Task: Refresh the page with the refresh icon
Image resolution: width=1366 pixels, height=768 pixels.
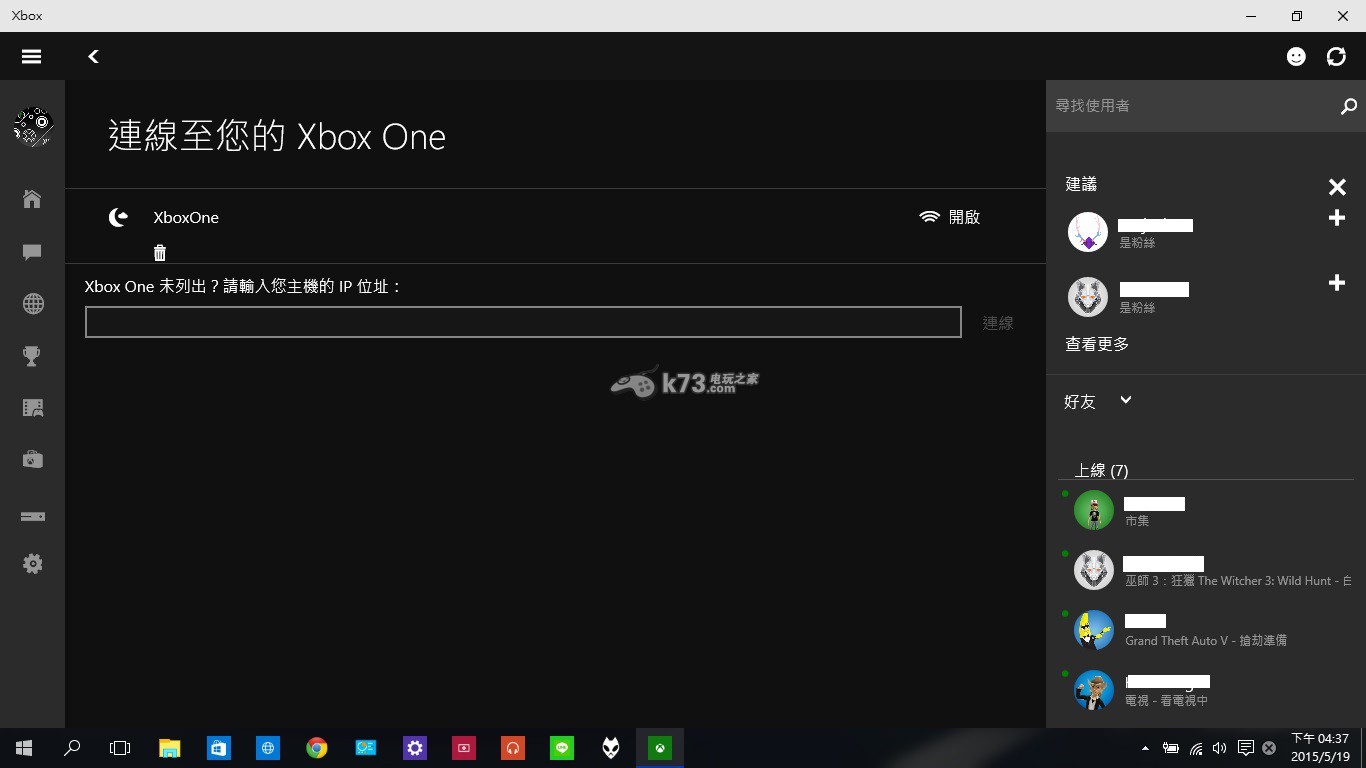Action: (x=1336, y=57)
